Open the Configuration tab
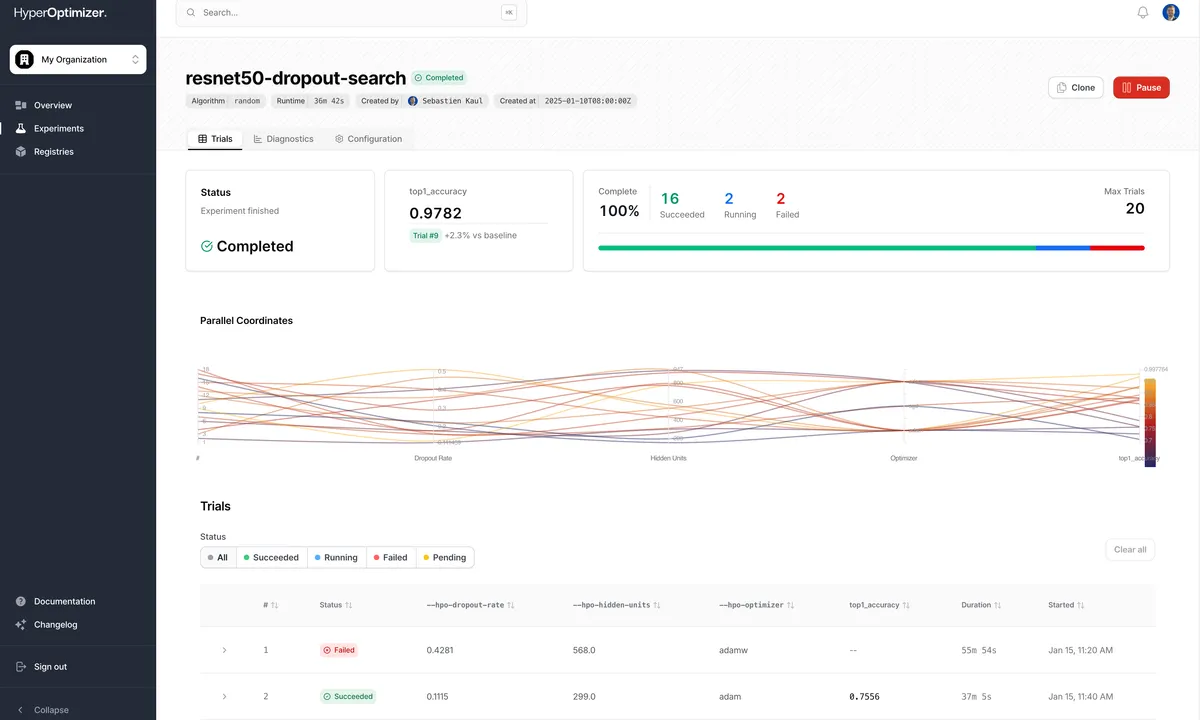1200x720 pixels. click(x=368, y=138)
